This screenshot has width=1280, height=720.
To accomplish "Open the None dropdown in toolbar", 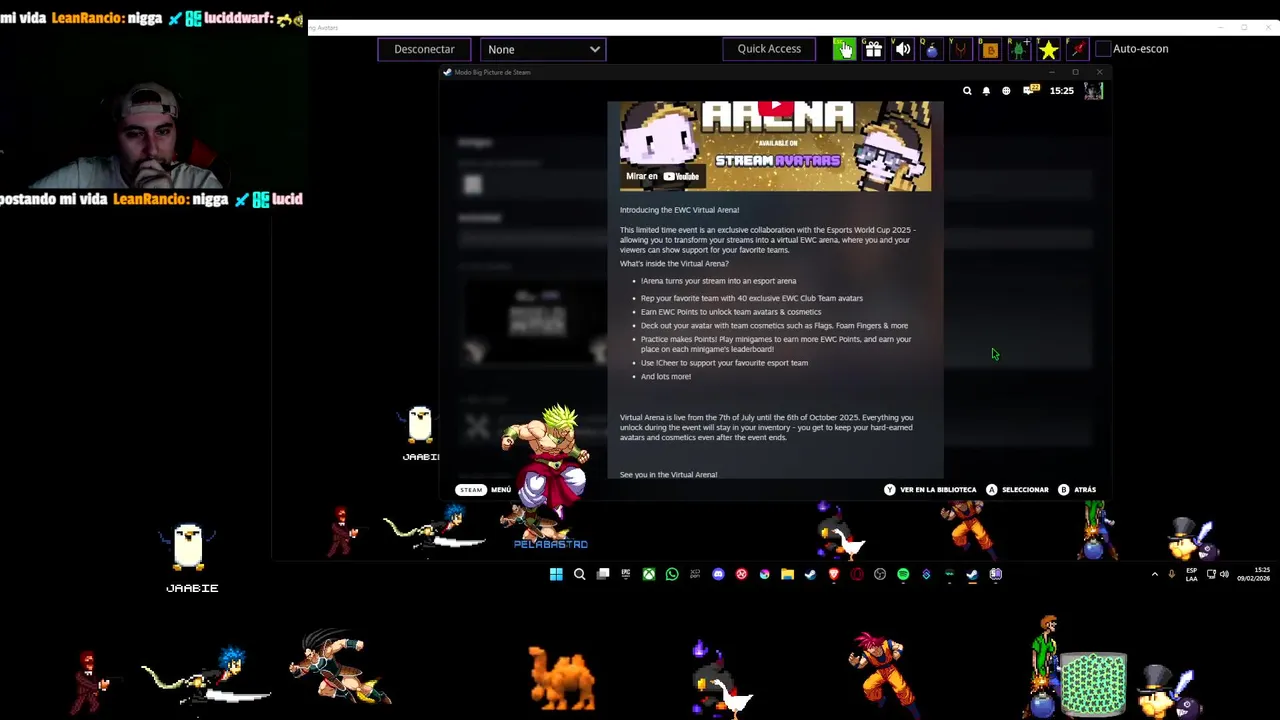I will coord(543,49).
